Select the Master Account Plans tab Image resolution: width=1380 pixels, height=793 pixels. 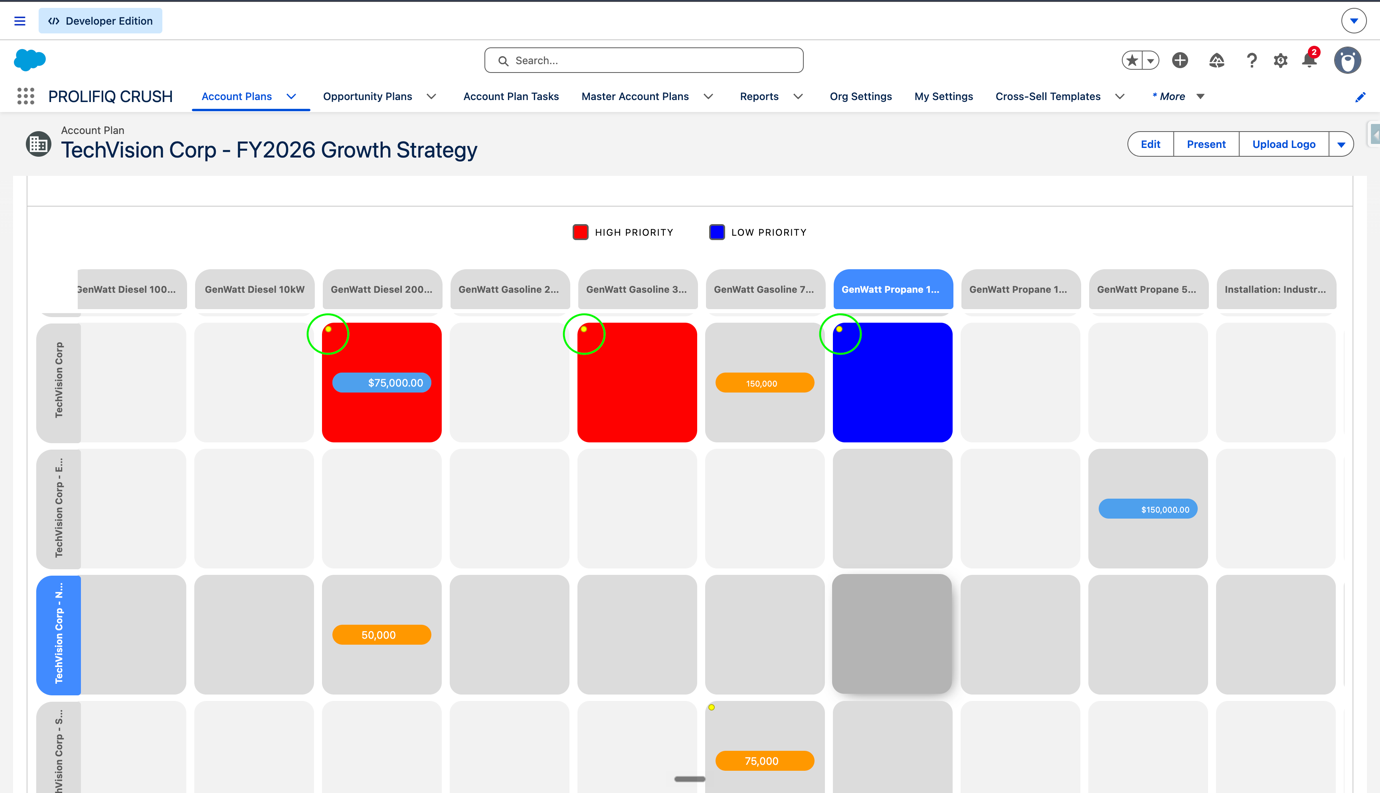coord(635,97)
